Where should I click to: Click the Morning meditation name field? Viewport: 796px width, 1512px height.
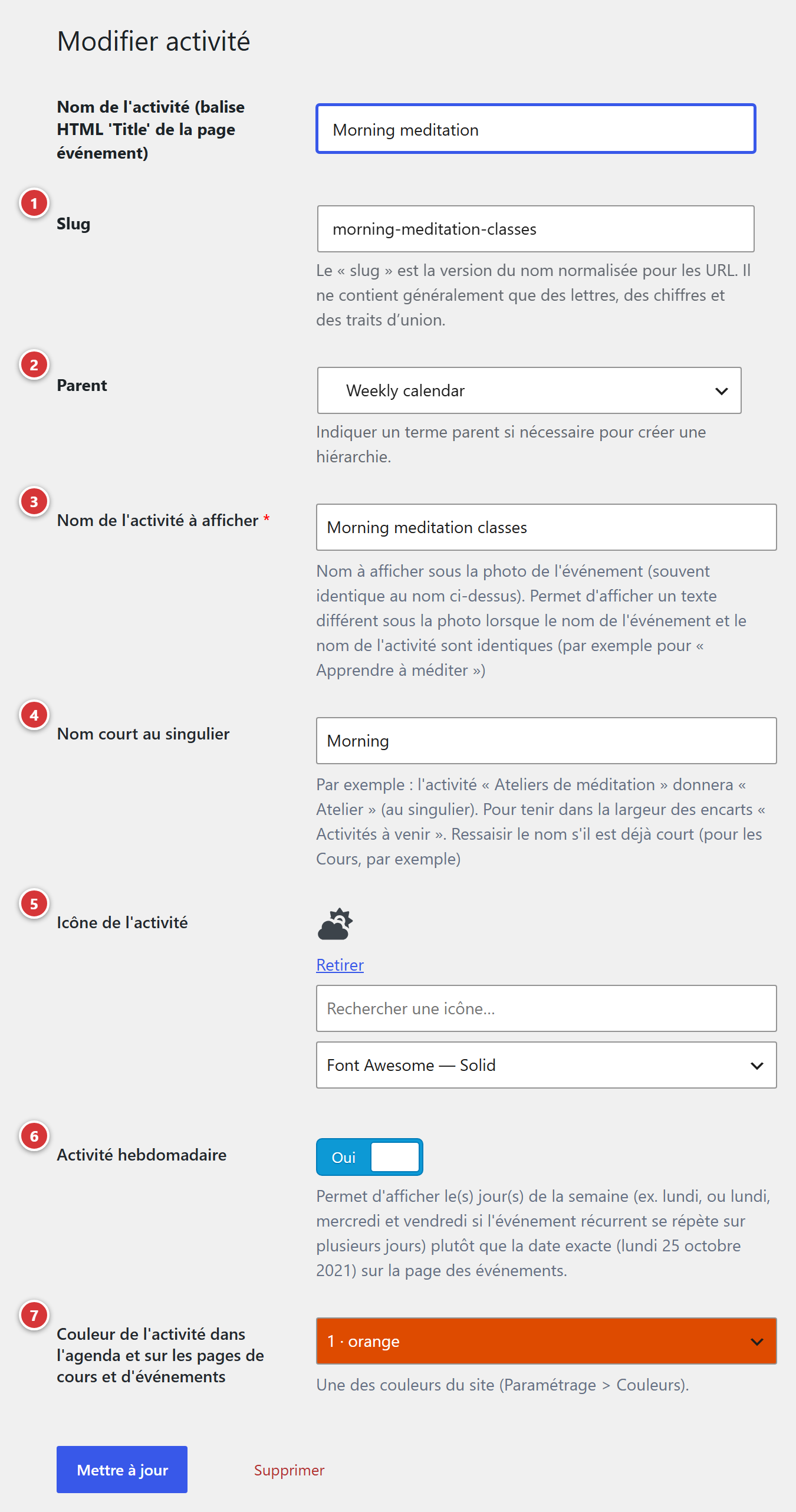click(535, 129)
